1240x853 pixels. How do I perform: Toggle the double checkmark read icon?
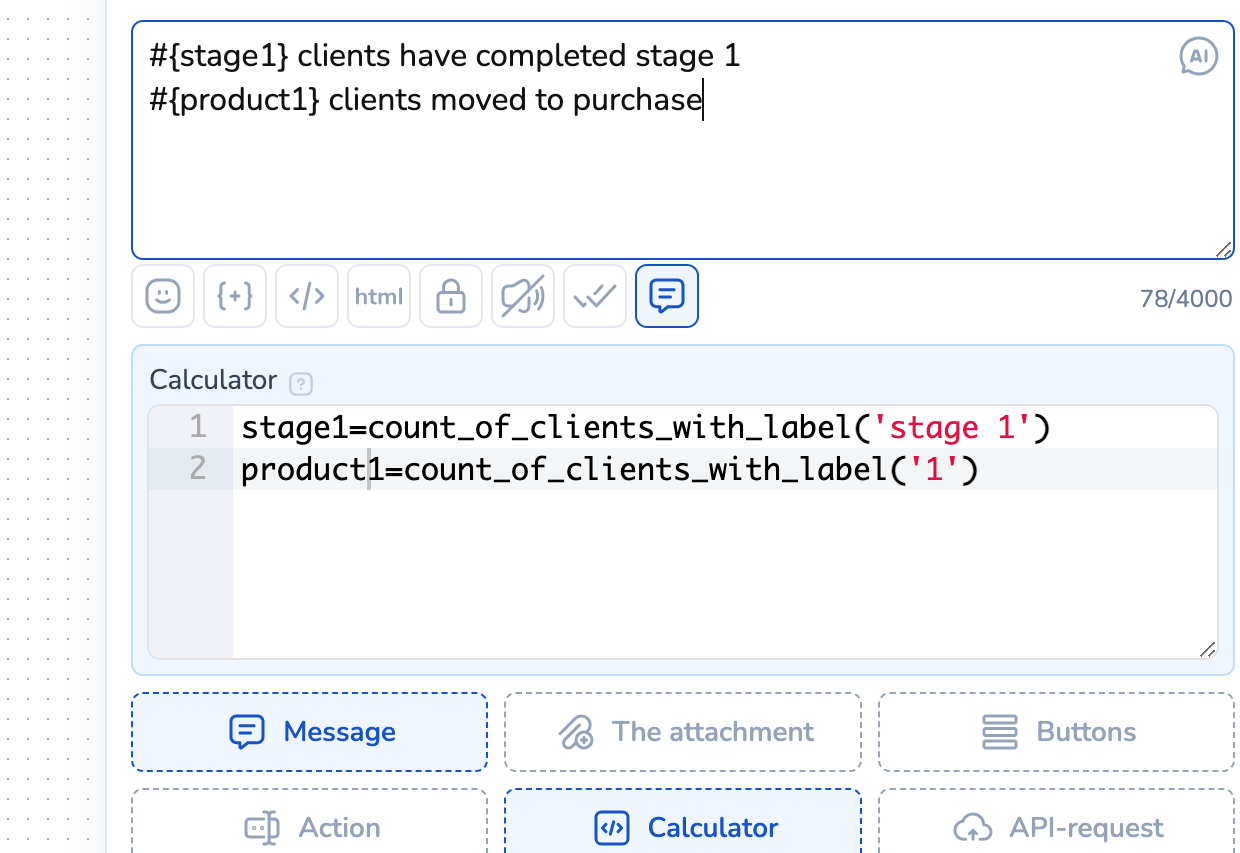pos(595,296)
